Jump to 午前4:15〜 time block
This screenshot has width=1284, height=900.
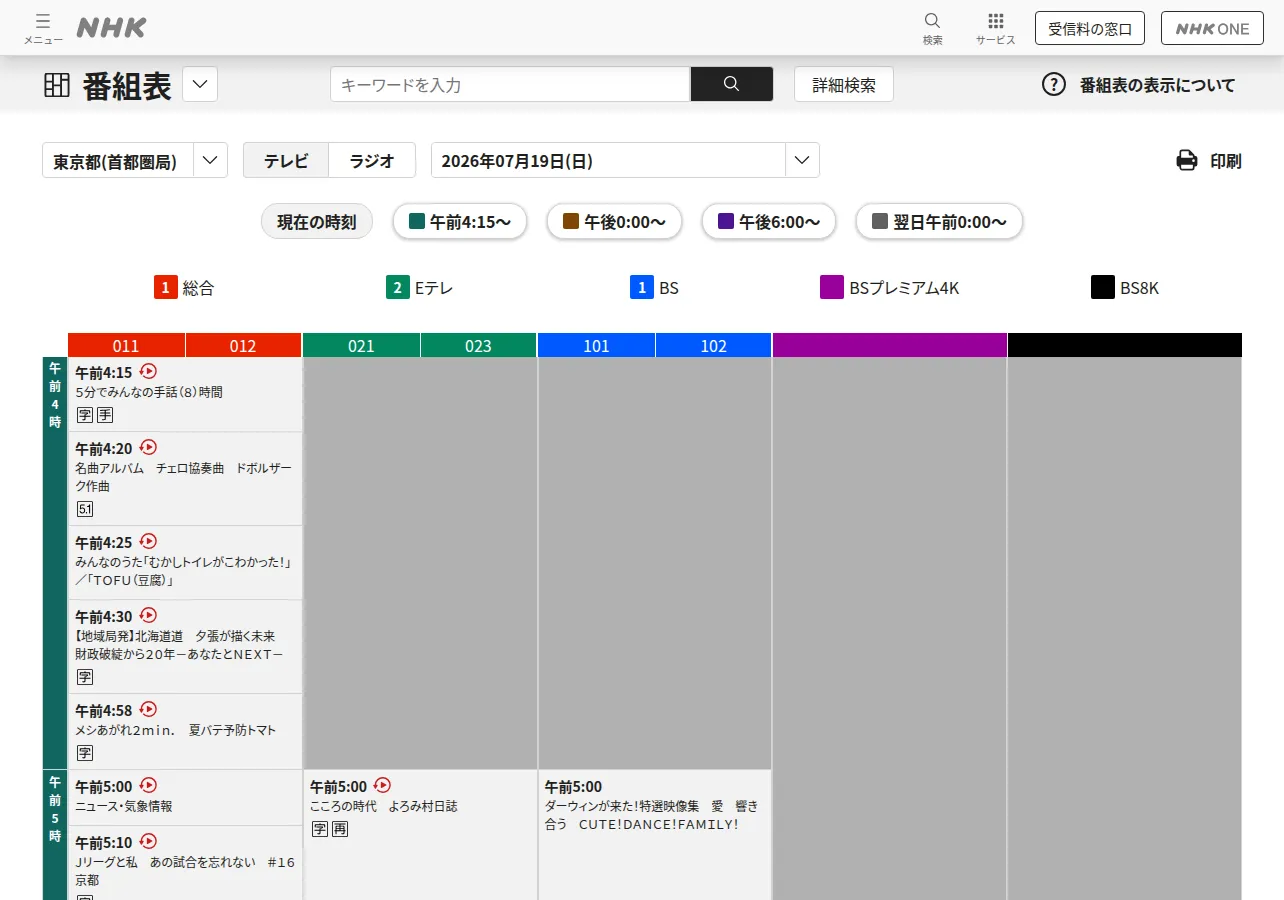click(460, 222)
